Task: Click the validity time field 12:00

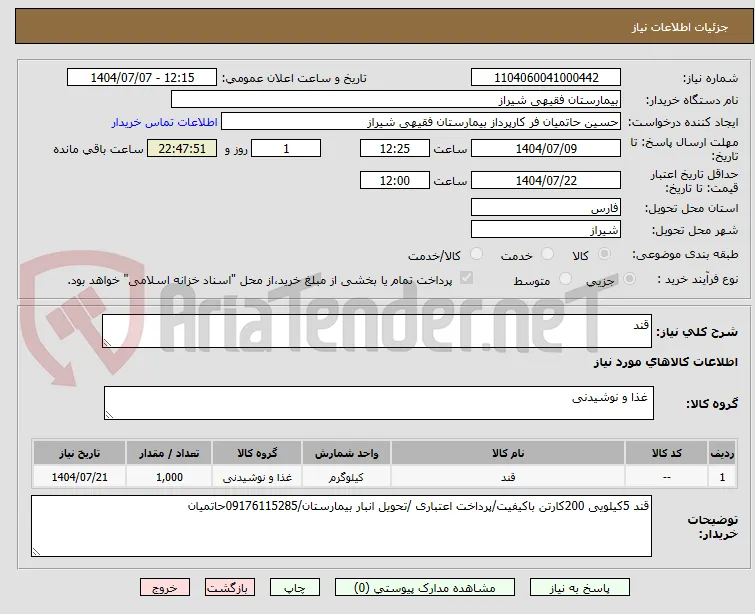Action: pos(394,181)
